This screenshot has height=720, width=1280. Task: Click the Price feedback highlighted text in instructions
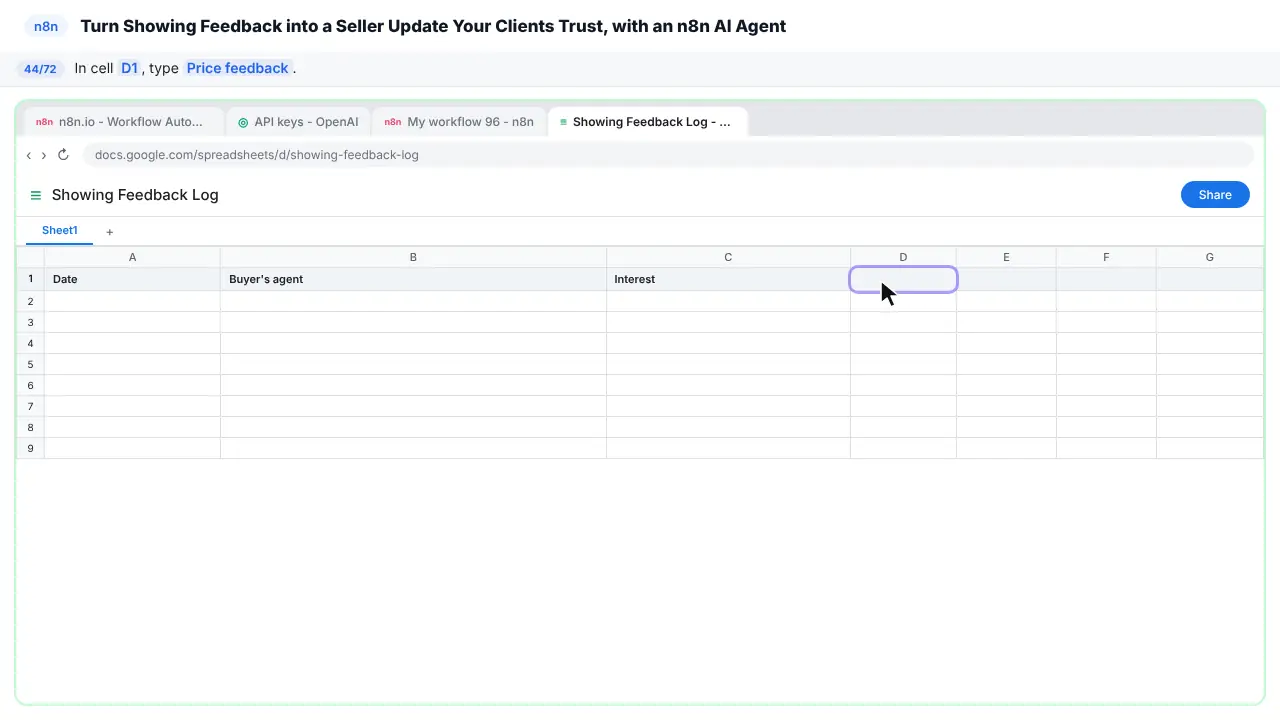(x=237, y=68)
